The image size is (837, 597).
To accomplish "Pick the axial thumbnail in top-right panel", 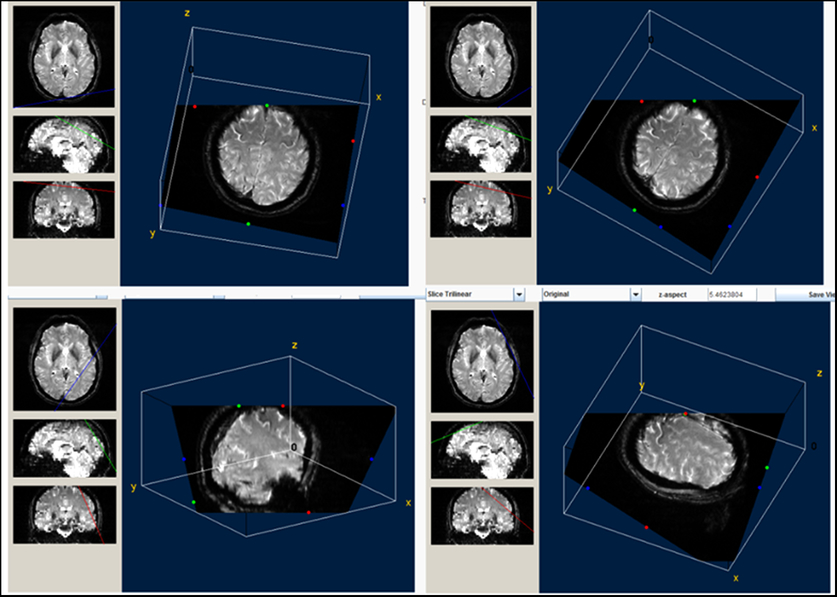I will (478, 56).
